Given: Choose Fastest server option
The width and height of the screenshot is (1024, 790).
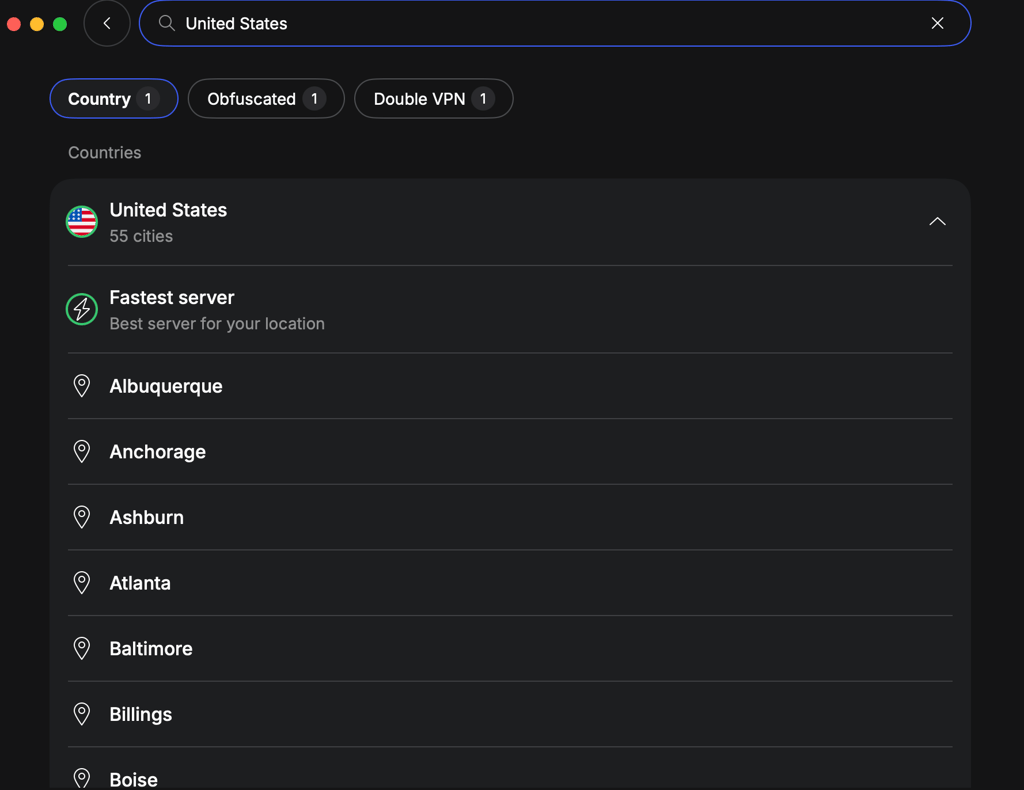Looking at the screenshot, I should click(x=510, y=309).
